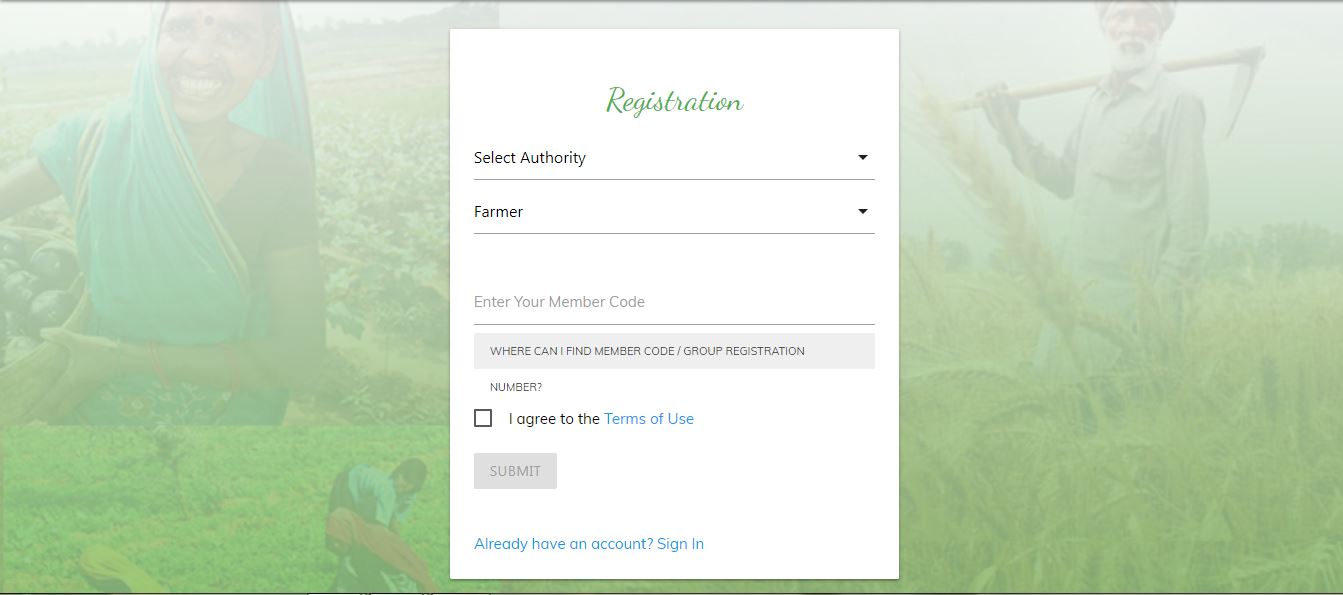The height and width of the screenshot is (595, 1343).
Task: Click the triangle icon on the second field
Action: tap(861, 210)
